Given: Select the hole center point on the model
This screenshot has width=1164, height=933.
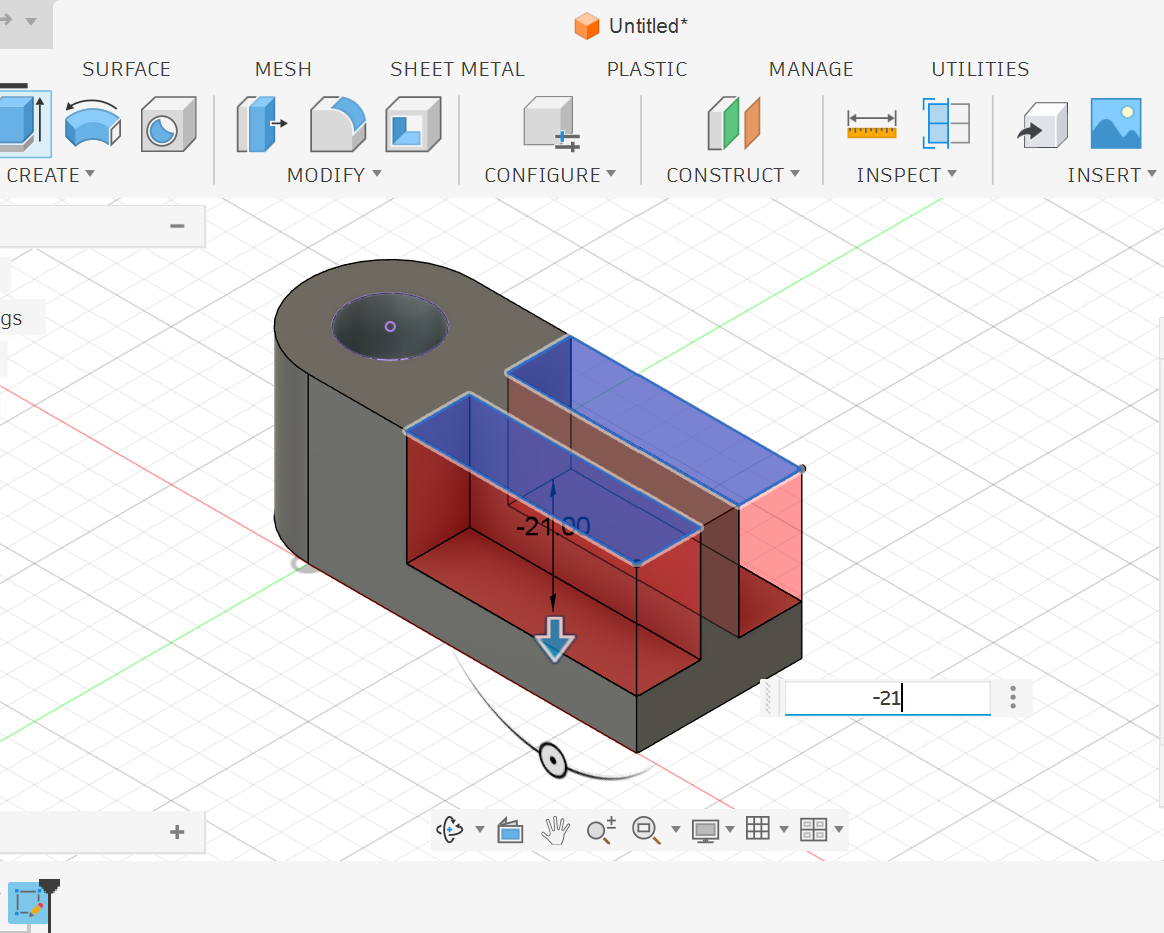Looking at the screenshot, I should (x=390, y=326).
